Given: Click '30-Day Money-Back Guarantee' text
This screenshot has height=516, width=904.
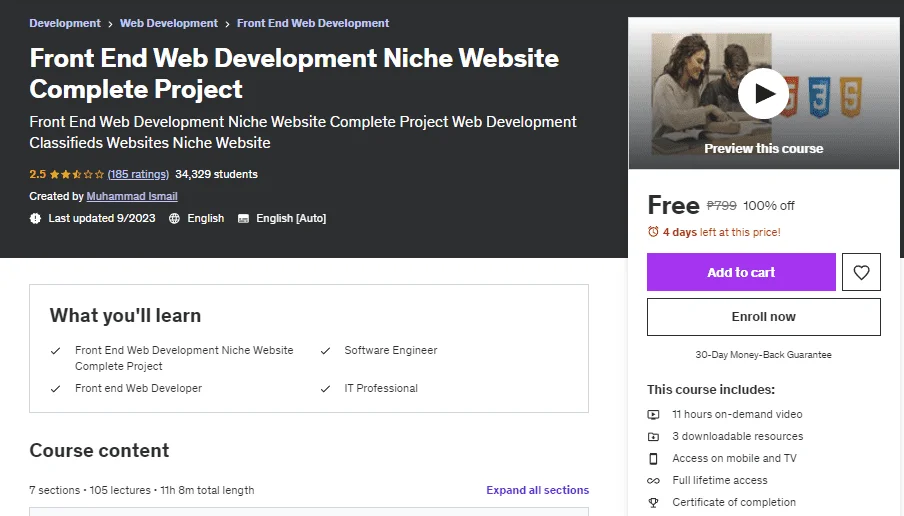Looking at the screenshot, I should (763, 355).
